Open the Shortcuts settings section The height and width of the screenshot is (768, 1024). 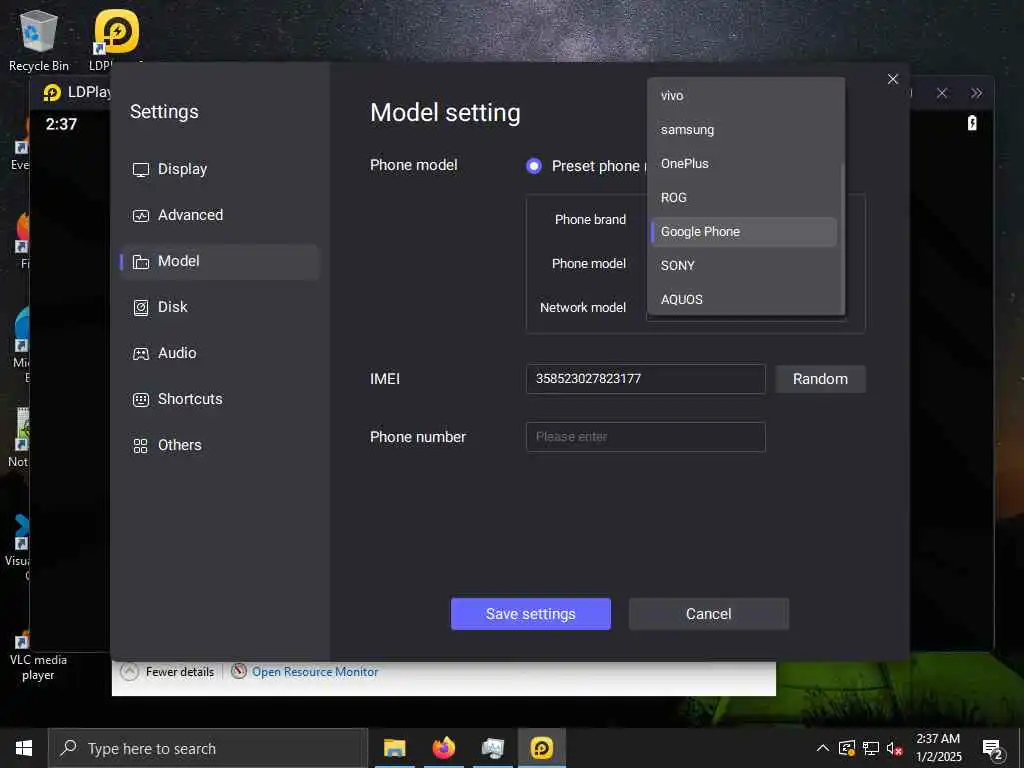219,399
